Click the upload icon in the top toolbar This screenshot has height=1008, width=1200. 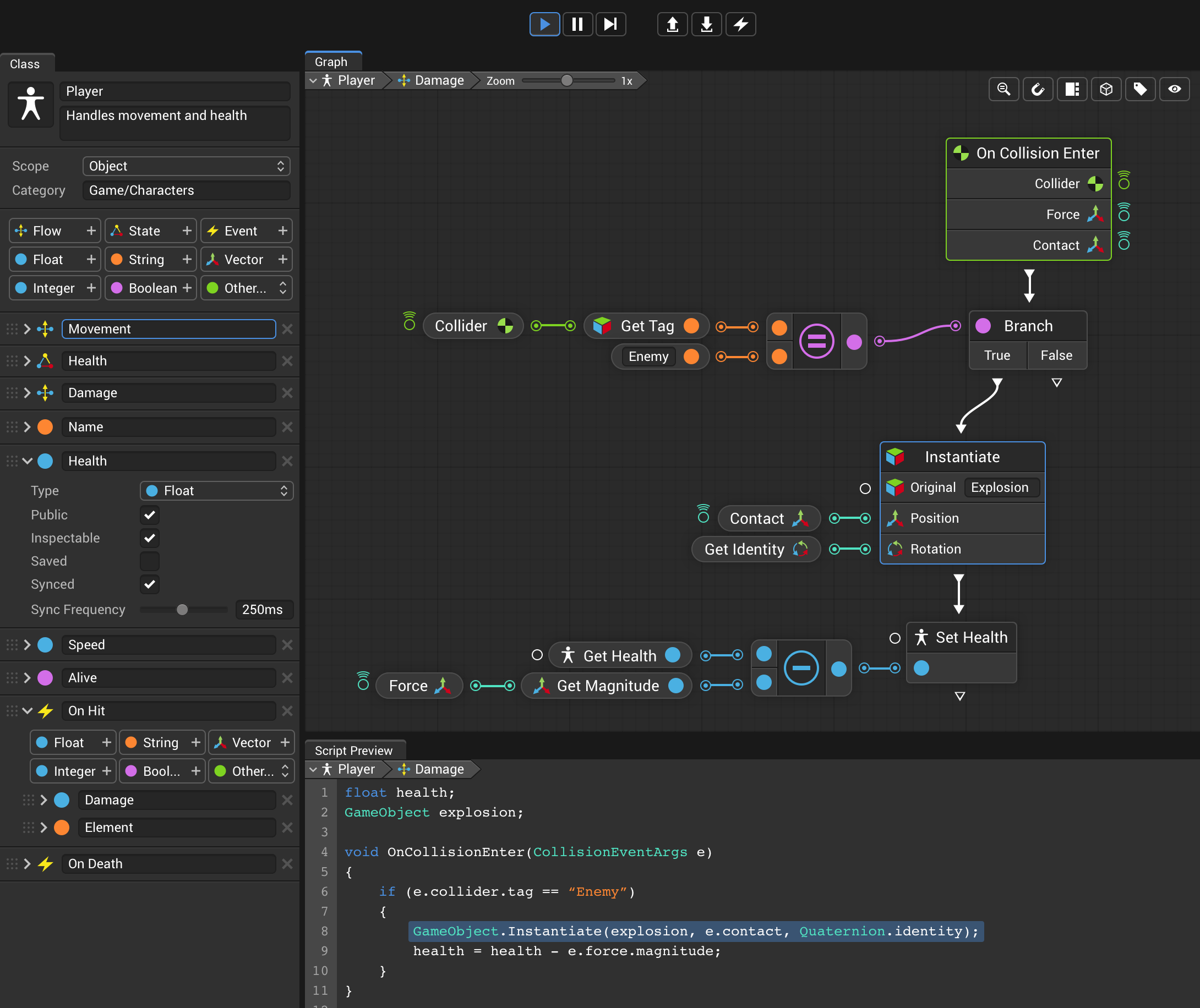pos(672,24)
